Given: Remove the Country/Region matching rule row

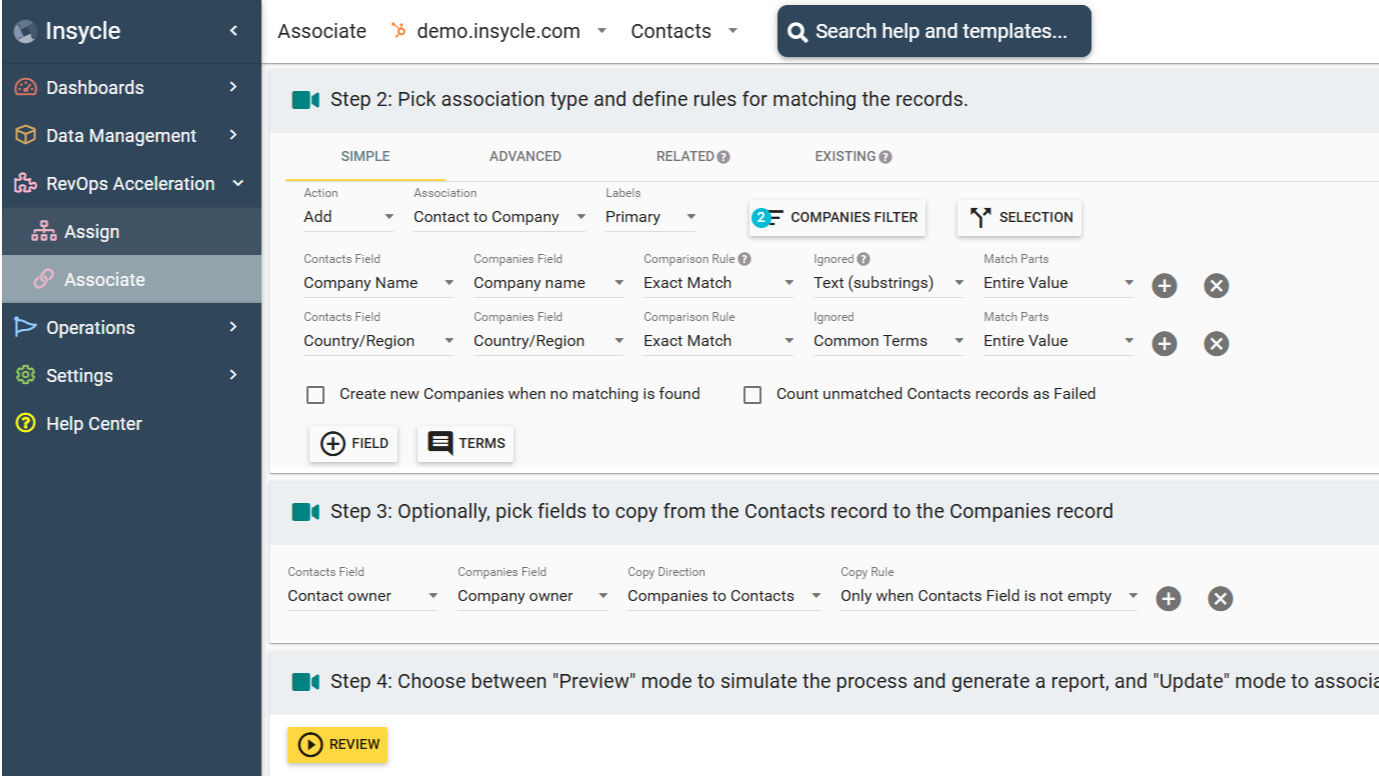Looking at the screenshot, I should 1216,344.
